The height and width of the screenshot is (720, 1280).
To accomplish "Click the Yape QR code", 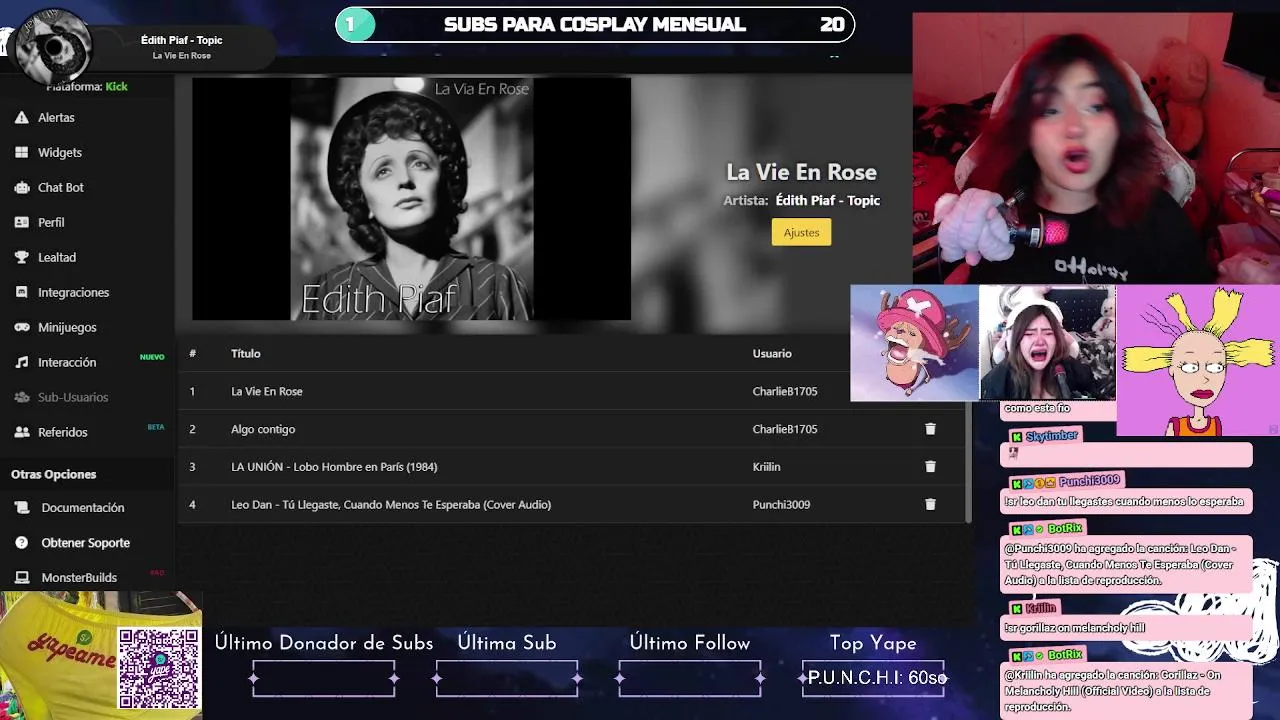I will pos(159,668).
